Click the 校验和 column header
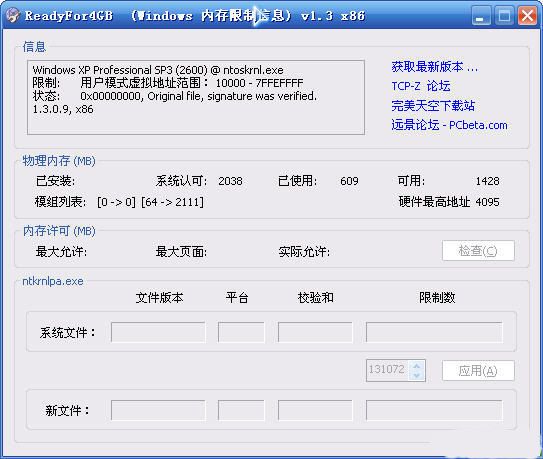This screenshot has height=459, width=543. point(315,298)
